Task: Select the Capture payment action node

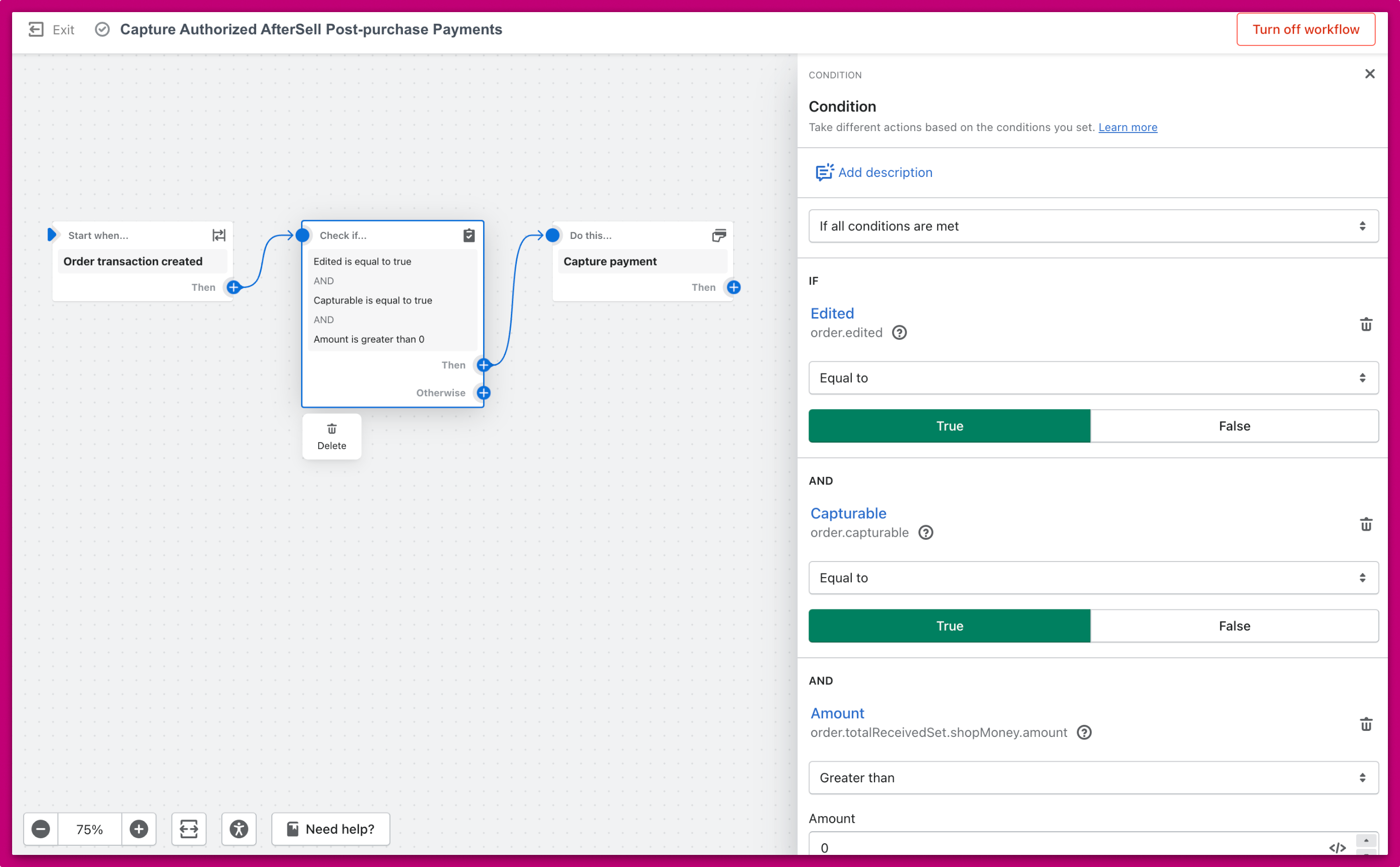Action: [642, 261]
